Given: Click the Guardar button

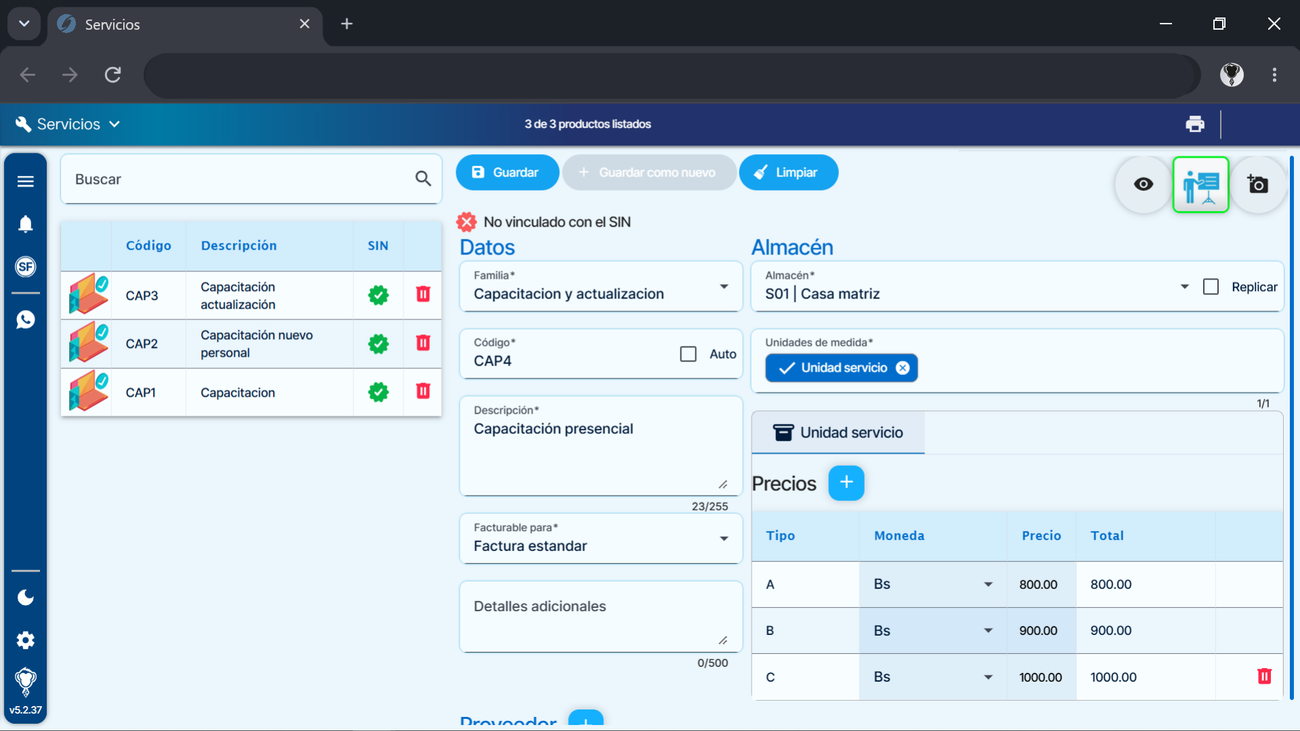Looking at the screenshot, I should [x=507, y=173].
